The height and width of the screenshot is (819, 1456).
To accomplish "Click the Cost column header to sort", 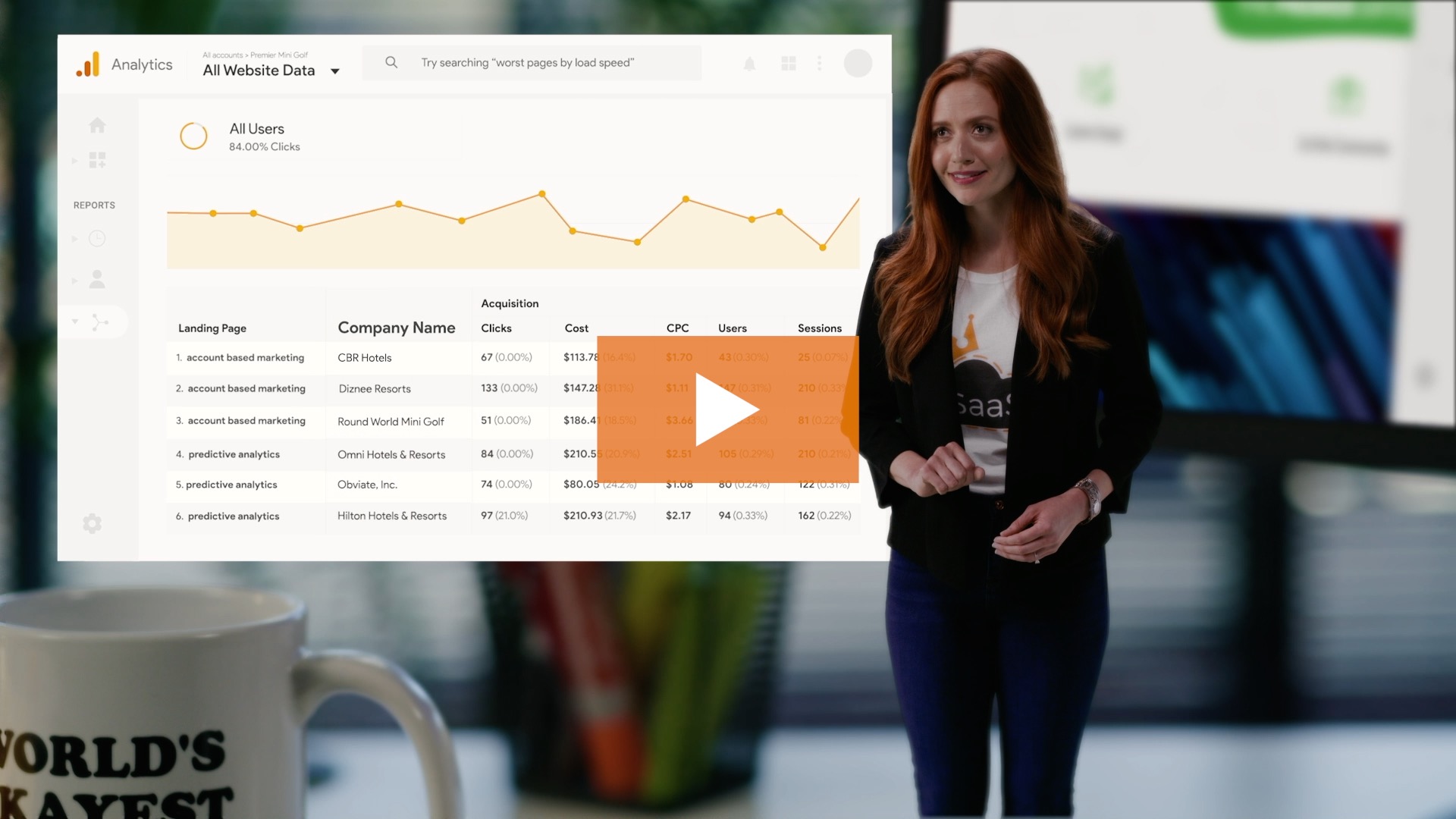I will tap(575, 328).
